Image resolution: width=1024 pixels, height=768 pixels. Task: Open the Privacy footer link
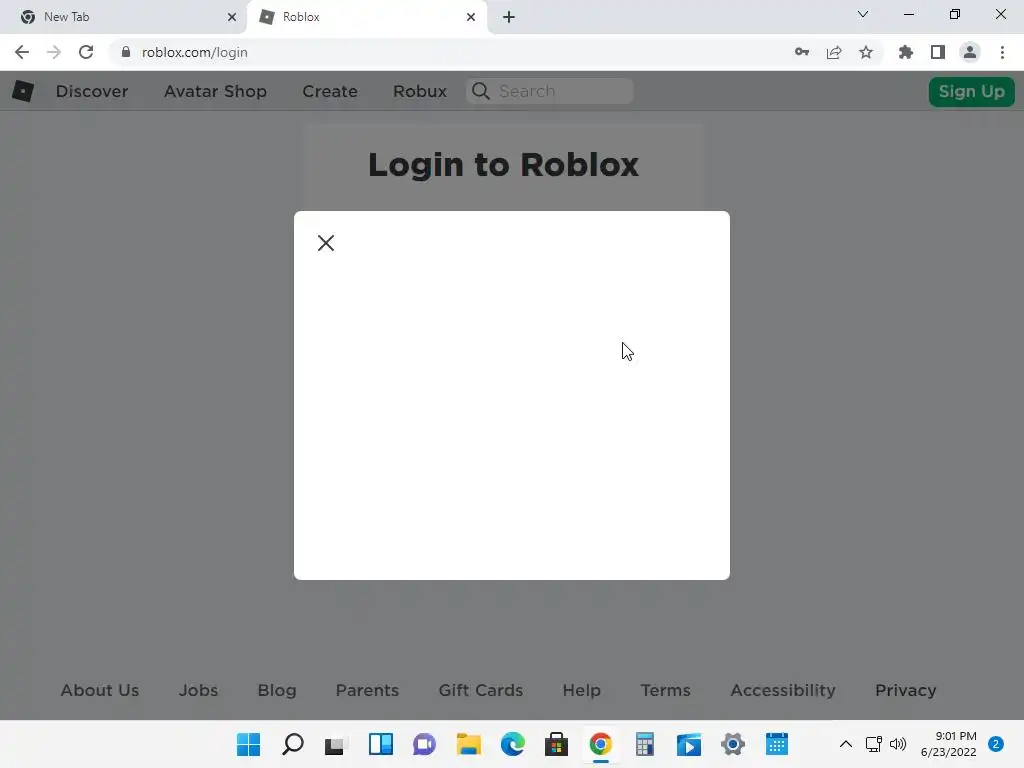point(906,690)
